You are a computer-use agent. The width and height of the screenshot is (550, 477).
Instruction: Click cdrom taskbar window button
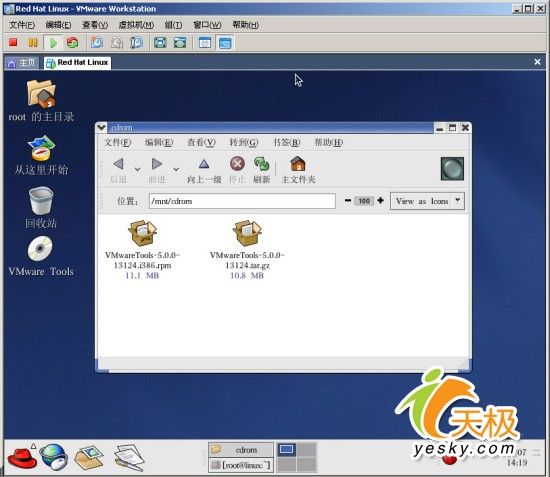click(241, 449)
